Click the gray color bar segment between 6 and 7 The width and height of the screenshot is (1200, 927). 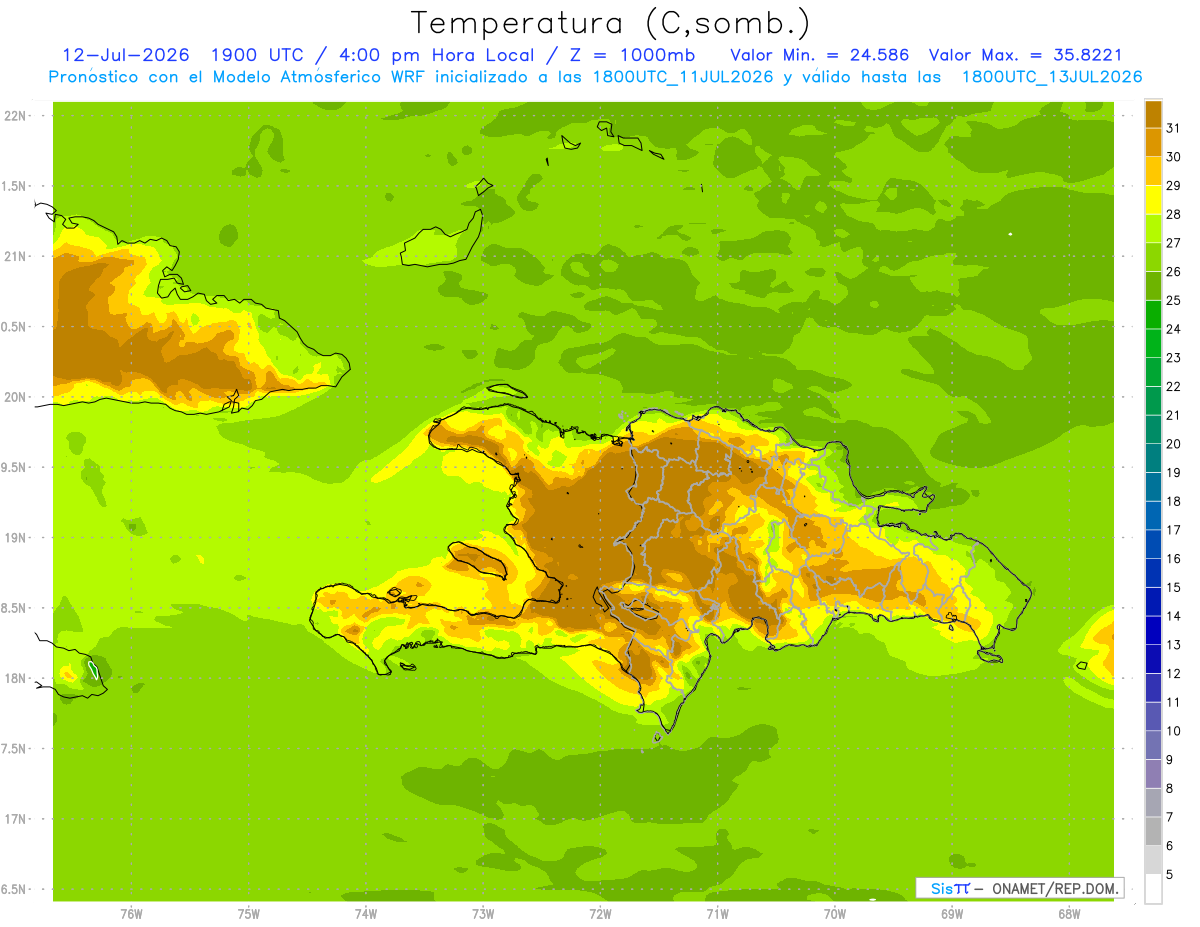tap(1153, 831)
